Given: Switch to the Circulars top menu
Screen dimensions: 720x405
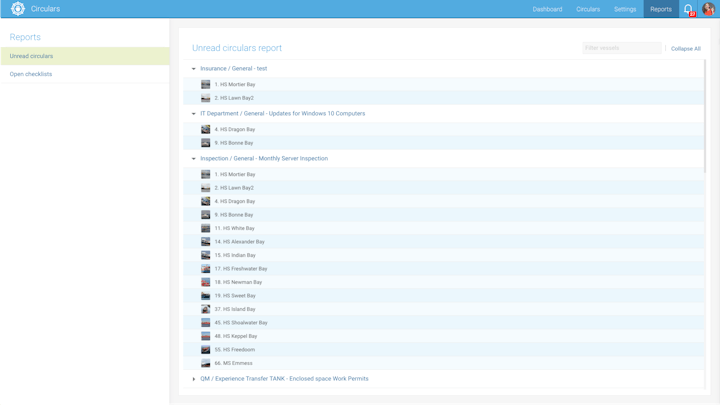Looking at the screenshot, I should pyautogui.click(x=588, y=9).
